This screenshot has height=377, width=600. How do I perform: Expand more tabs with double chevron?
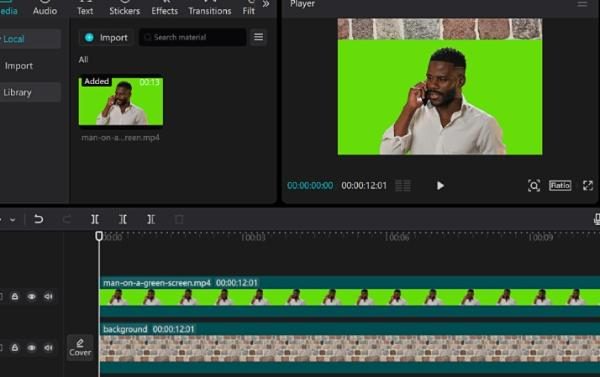pyautogui.click(x=266, y=4)
